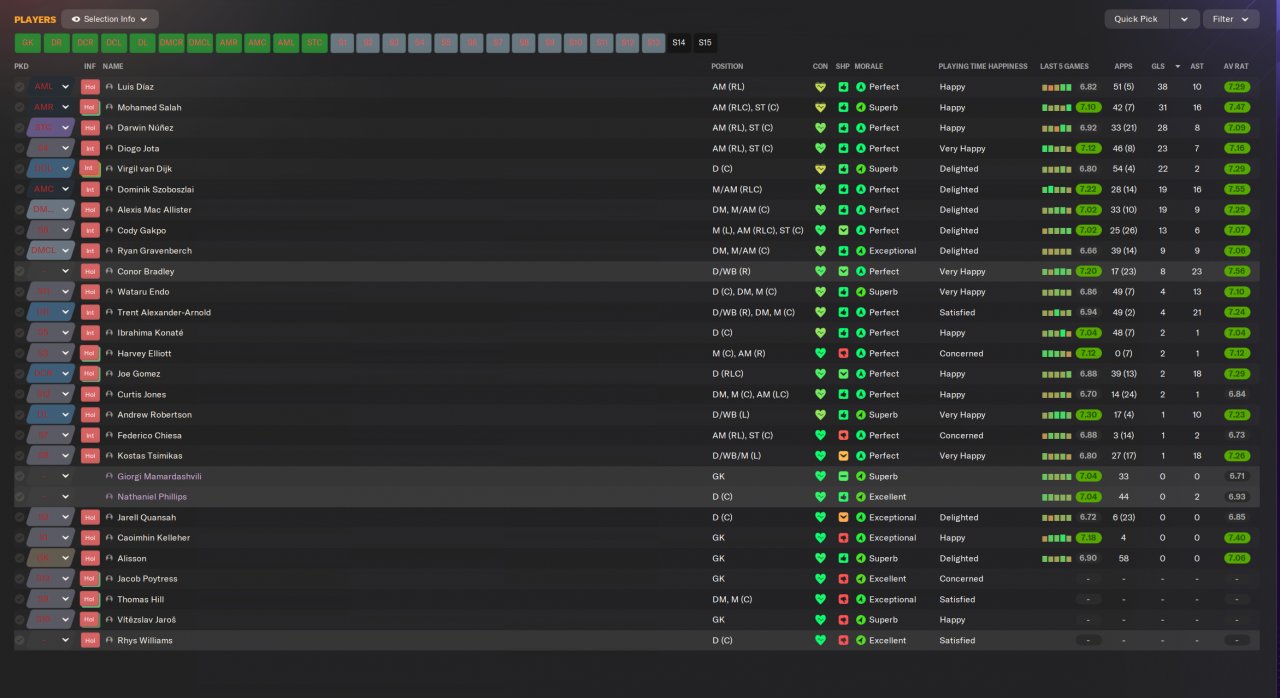This screenshot has height=698, width=1280.
Task: Click Alisson's morale icon
Action: click(861, 558)
